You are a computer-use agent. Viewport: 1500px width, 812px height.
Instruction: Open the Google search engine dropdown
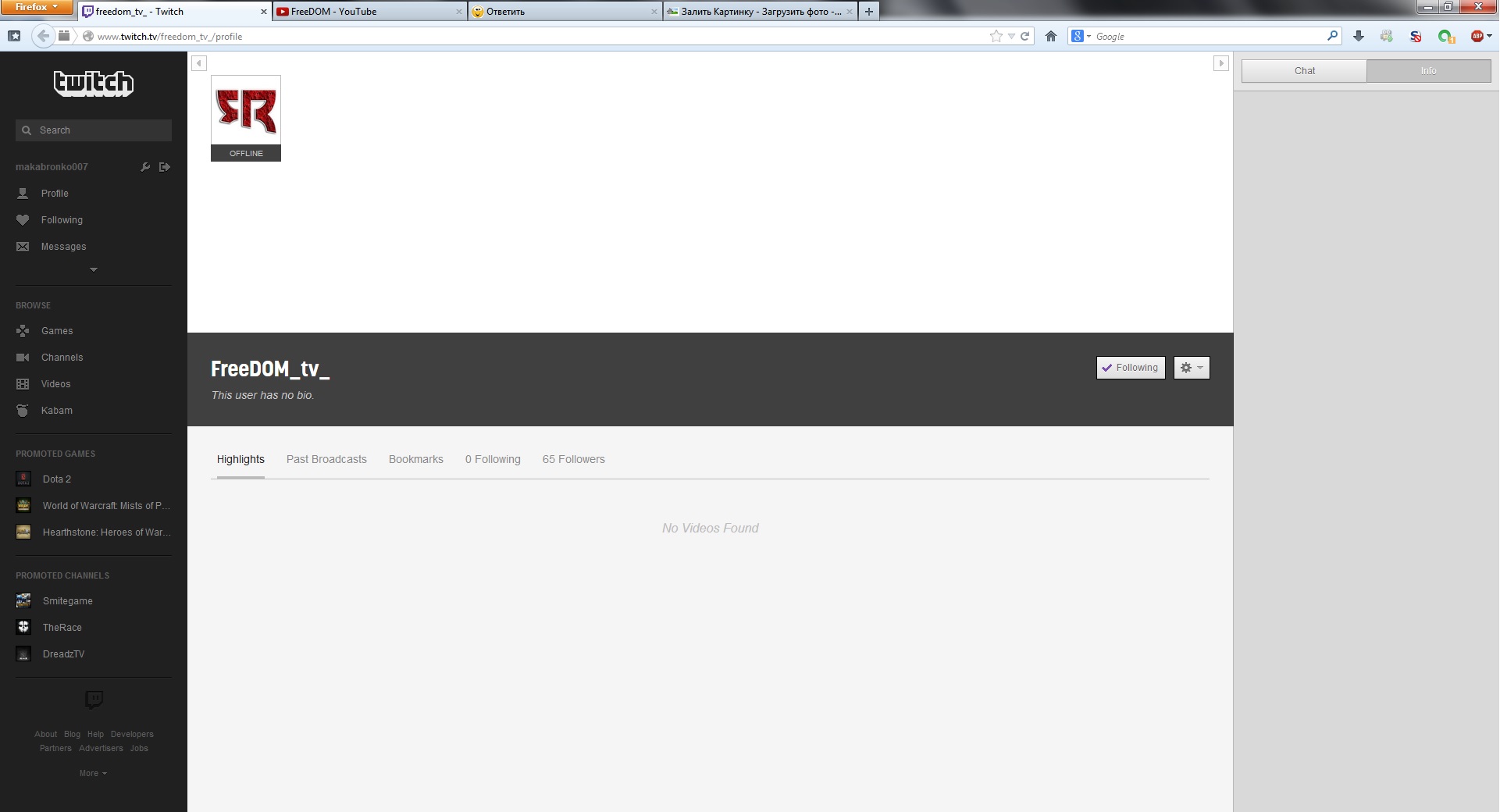[x=1081, y=36]
